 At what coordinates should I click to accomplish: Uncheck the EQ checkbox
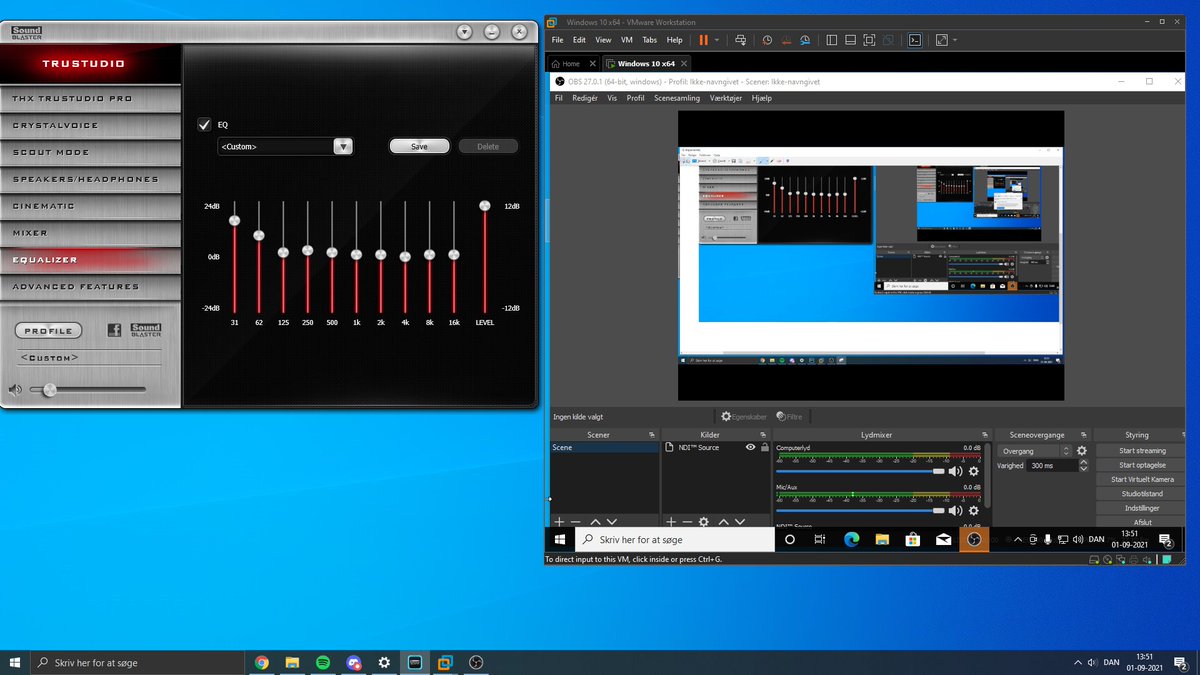coord(205,125)
